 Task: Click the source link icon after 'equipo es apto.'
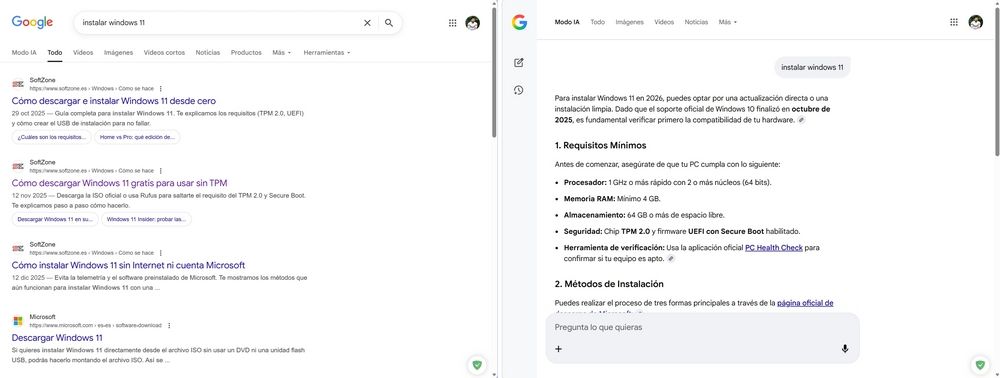[671, 259]
